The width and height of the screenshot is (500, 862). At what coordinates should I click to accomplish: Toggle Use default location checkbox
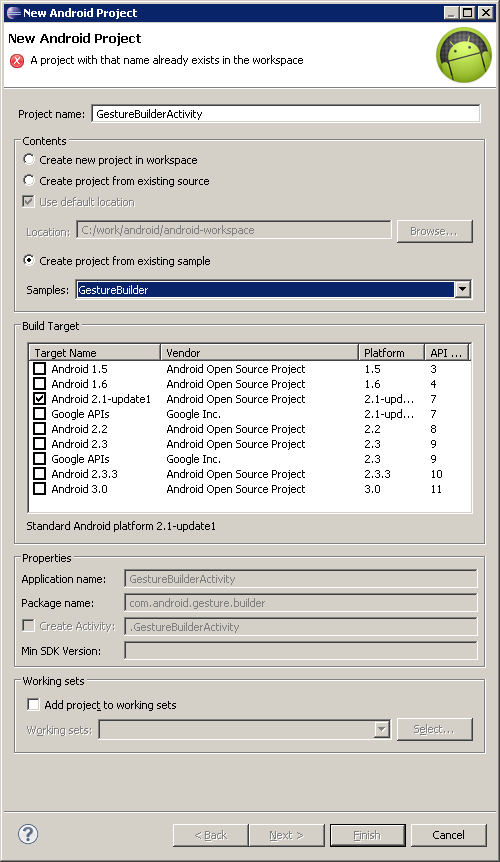click(x=28, y=201)
